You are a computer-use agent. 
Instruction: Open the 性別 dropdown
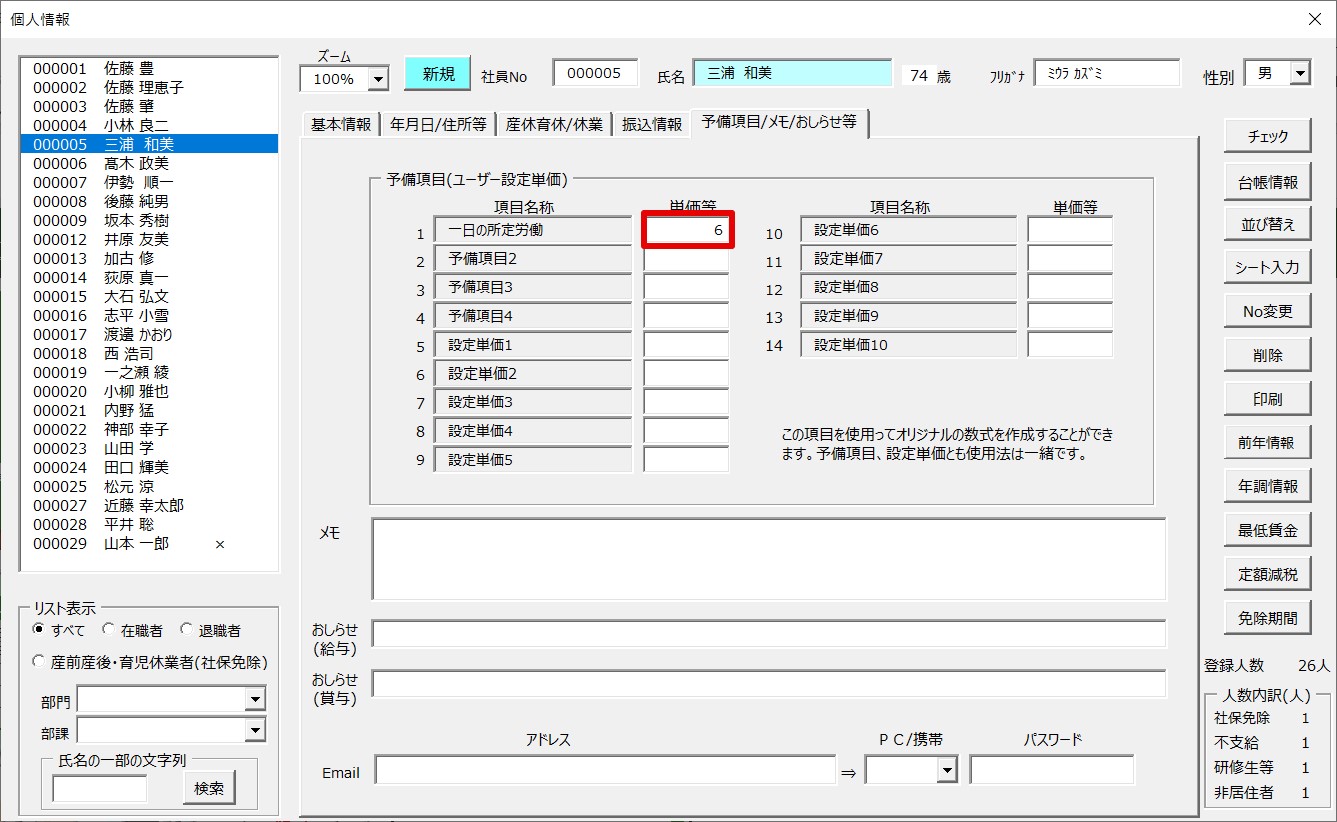pyautogui.click(x=1300, y=73)
